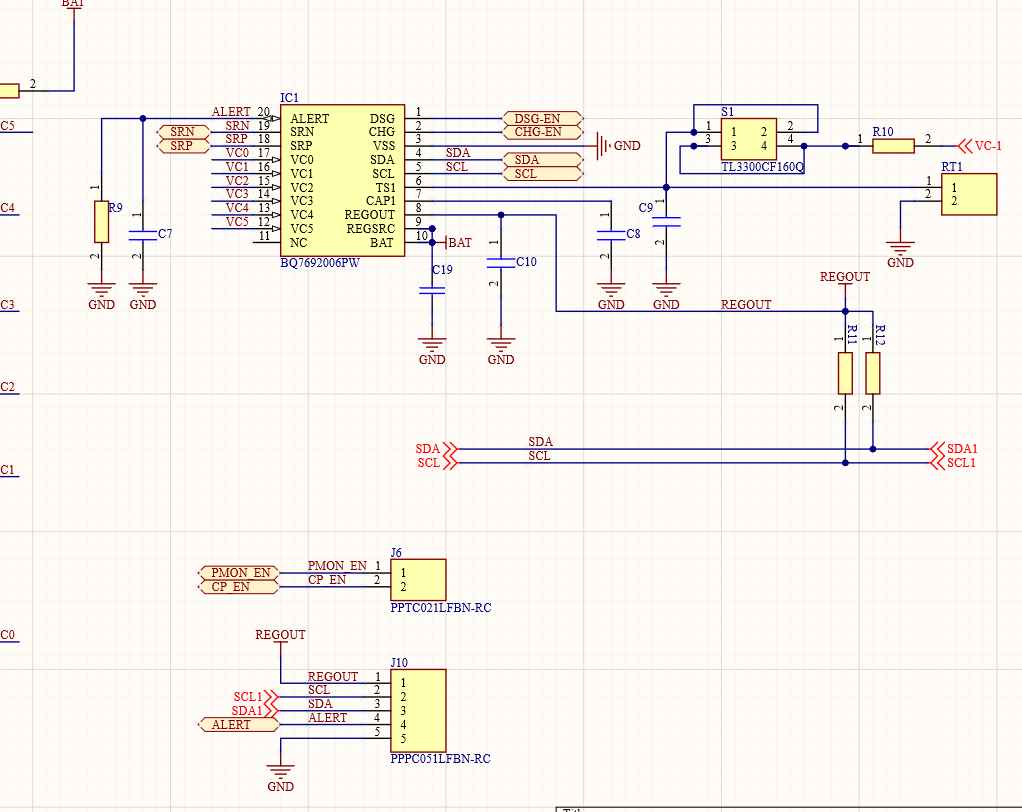
Task: Select the RT1 thermistor connector box
Action: [x=969, y=194]
